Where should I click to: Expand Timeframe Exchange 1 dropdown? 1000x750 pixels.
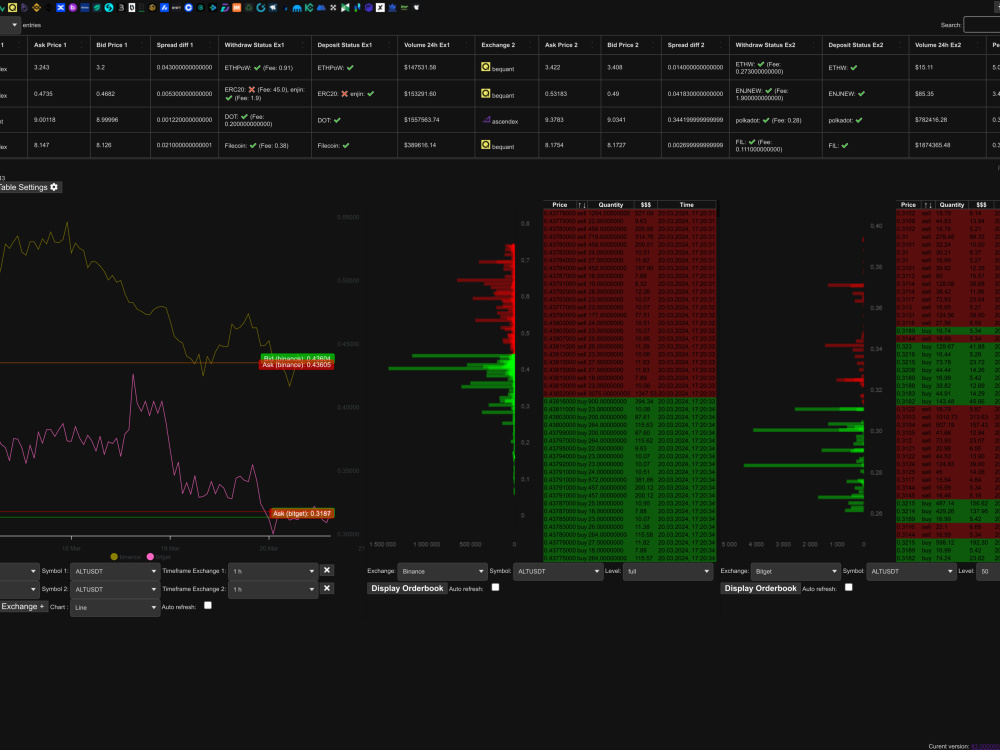273,571
